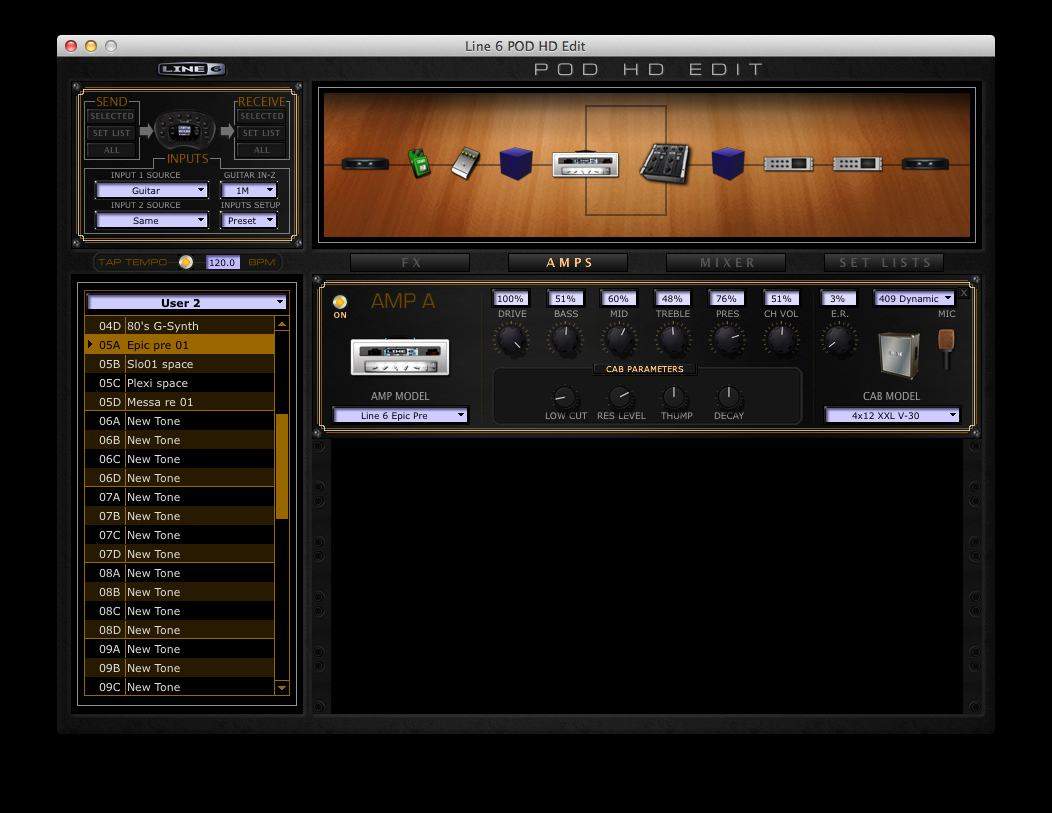Click the silver pedal block in signal chain

click(465, 163)
